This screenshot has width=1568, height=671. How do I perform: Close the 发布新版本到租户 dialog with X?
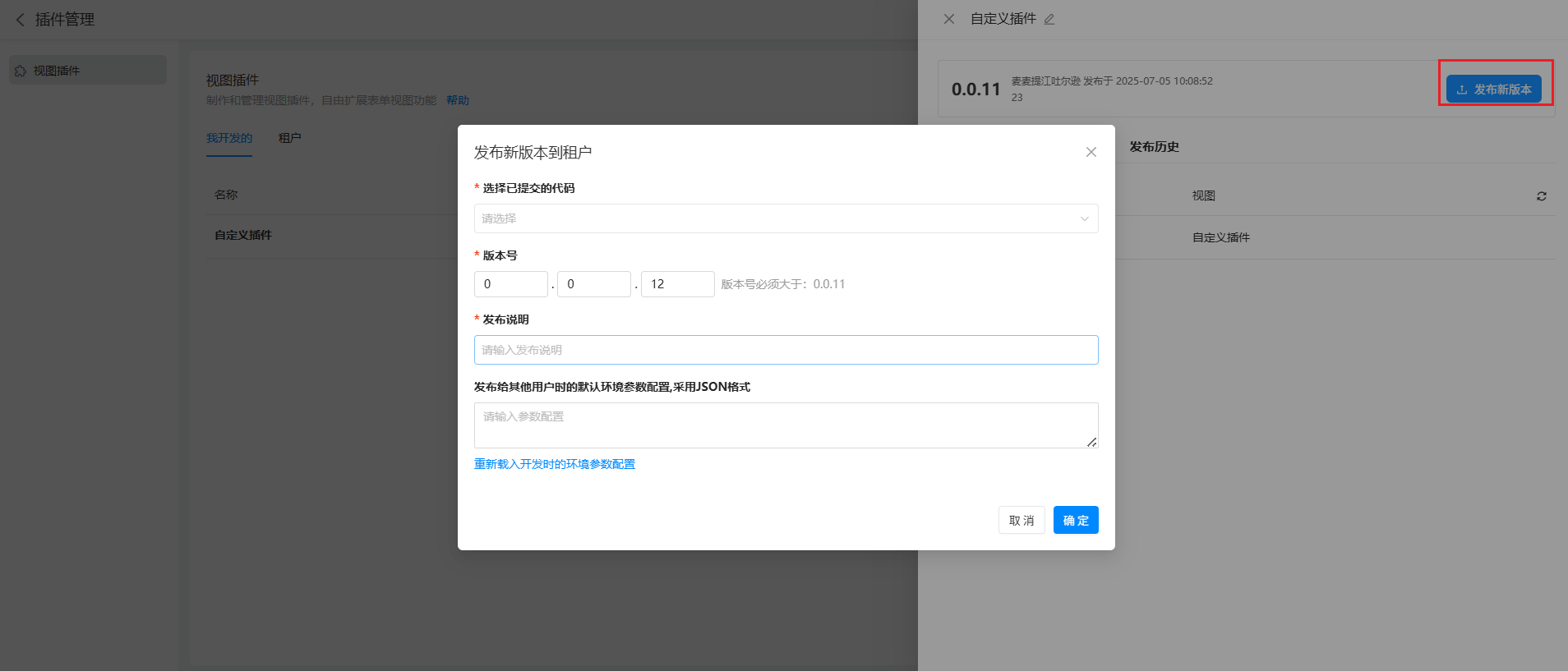(1091, 152)
